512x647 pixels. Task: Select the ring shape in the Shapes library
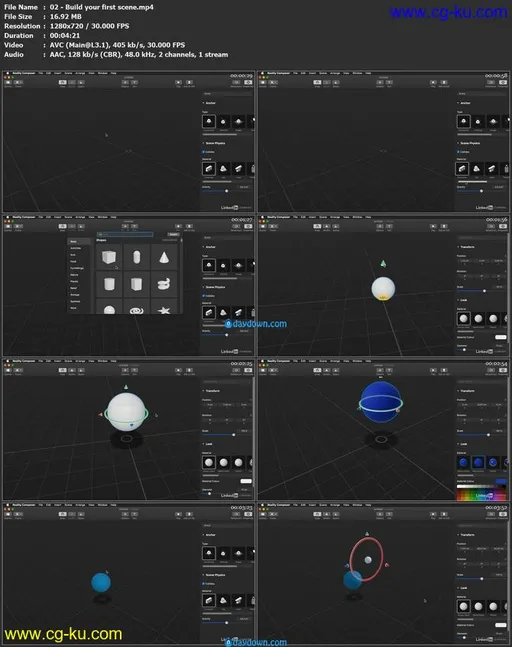[137, 309]
